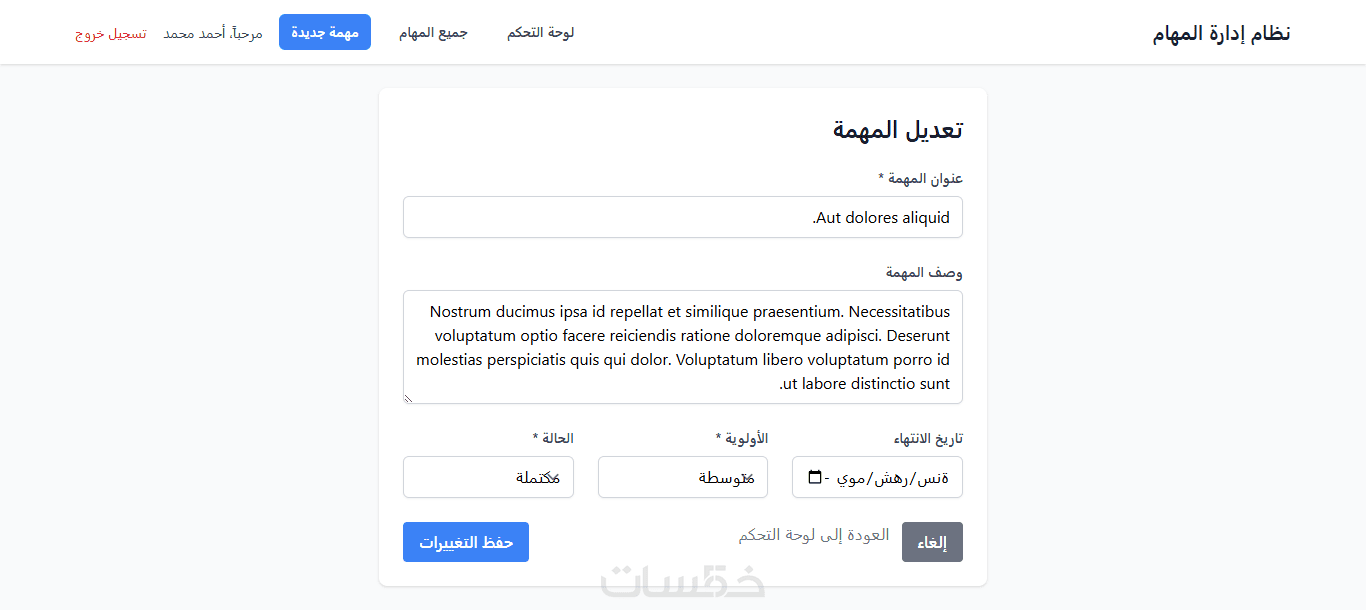The image size is (1366, 610).
Task: Click the مرحباً، أحمد محمد greeting text
Action: (x=213, y=33)
